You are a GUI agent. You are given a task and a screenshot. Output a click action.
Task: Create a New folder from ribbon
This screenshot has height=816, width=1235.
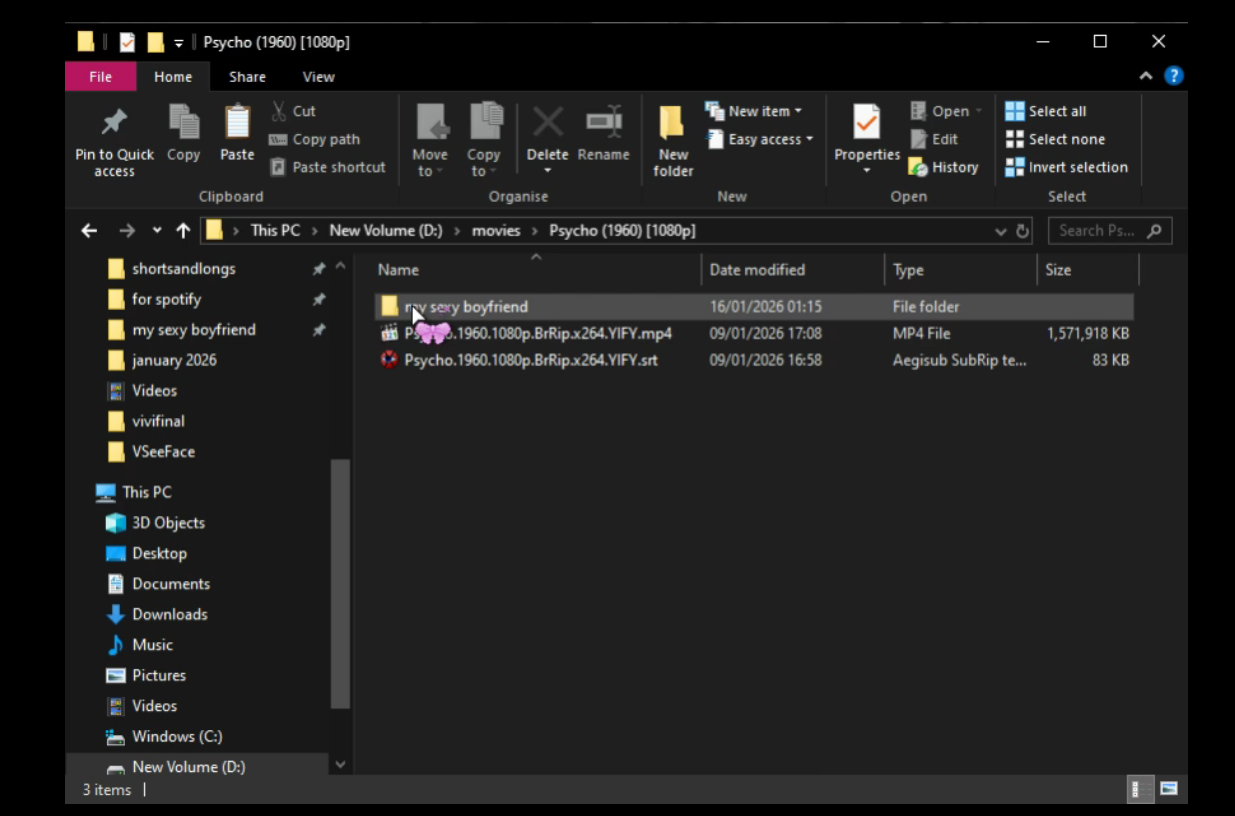pyautogui.click(x=673, y=141)
